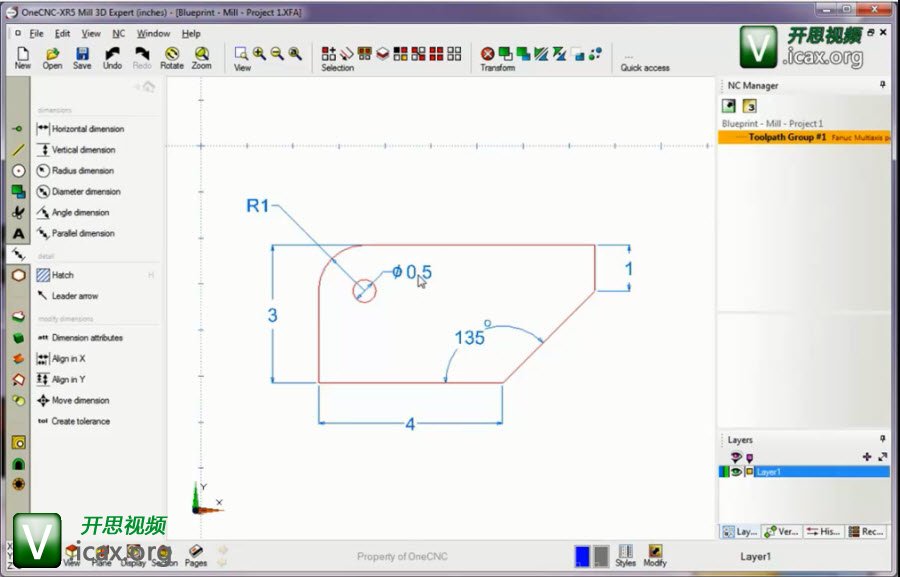900x577 pixels.
Task: Pin the Layers panel
Action: point(883,439)
